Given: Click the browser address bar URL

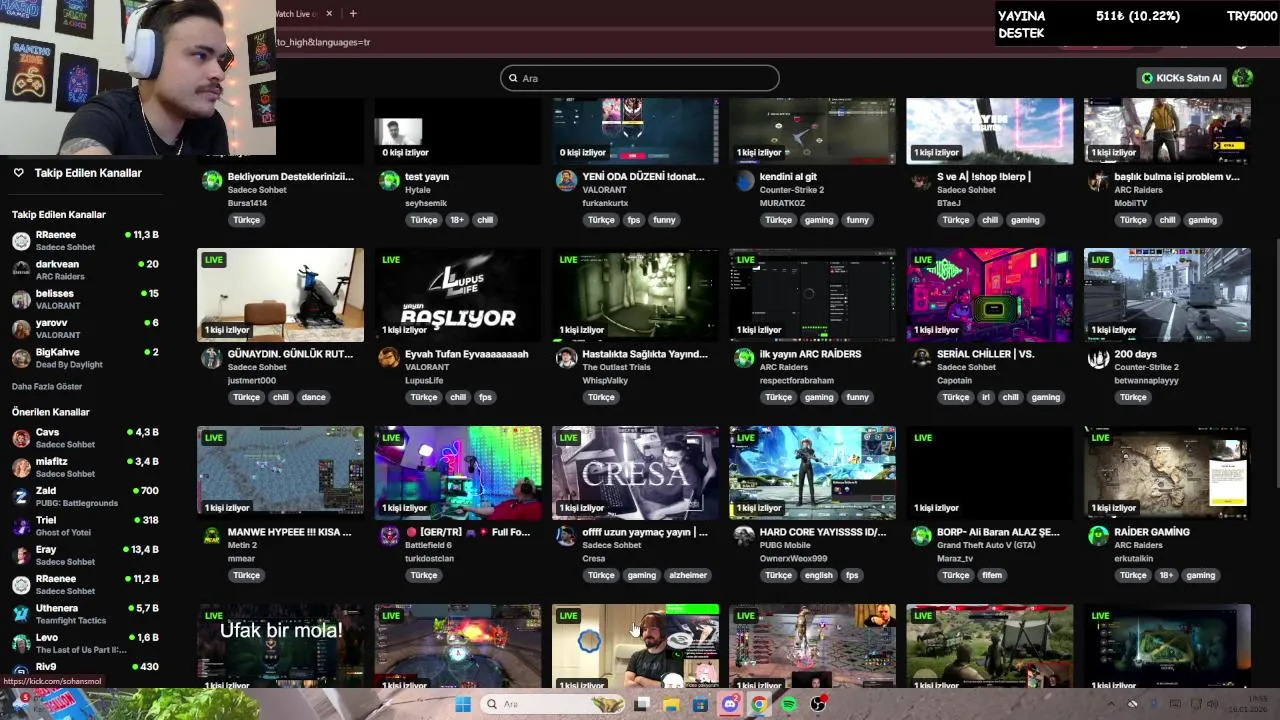Looking at the screenshot, I should [x=323, y=43].
